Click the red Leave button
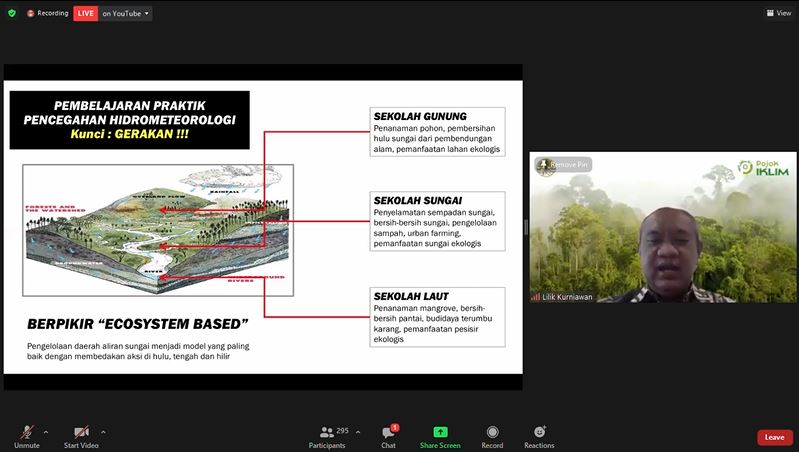The width and height of the screenshot is (799, 452). pos(774,437)
